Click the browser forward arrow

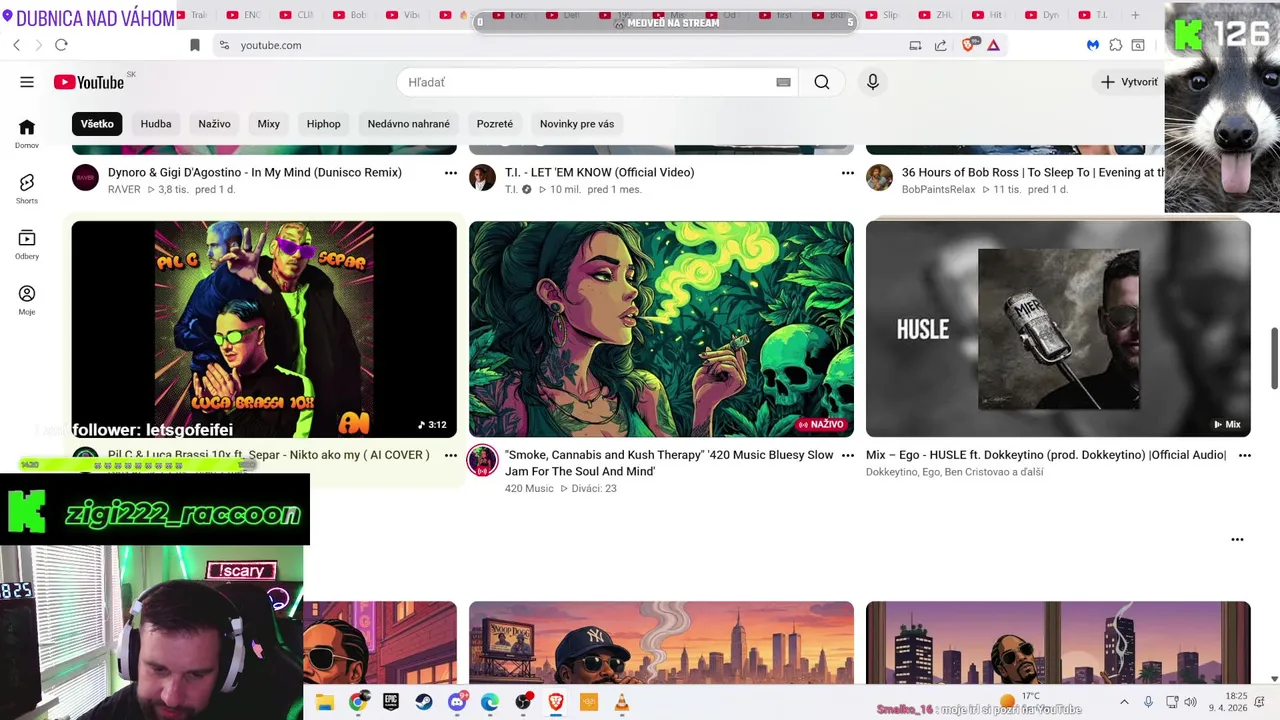[x=38, y=45]
